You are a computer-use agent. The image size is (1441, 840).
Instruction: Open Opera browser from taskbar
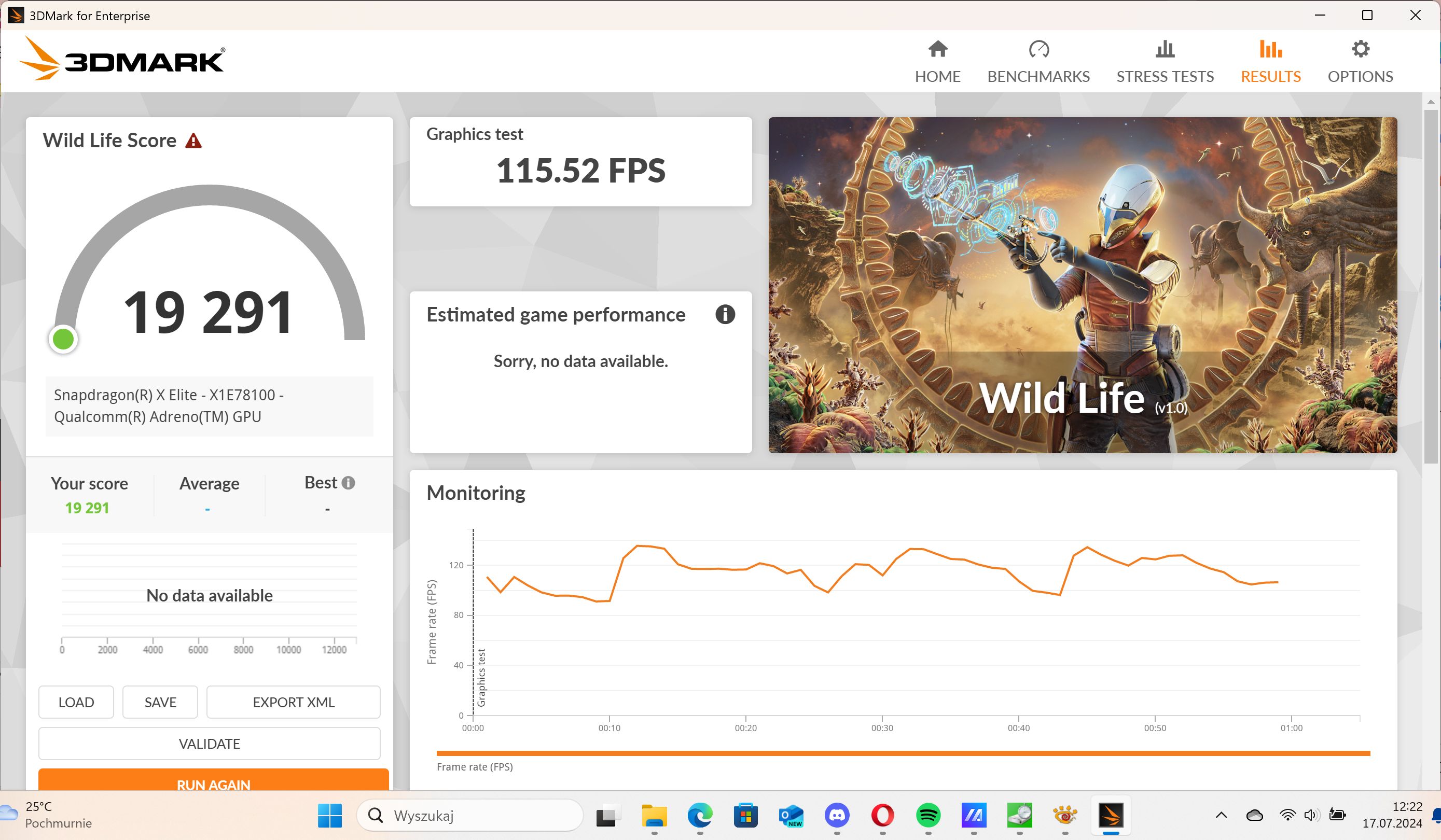tap(882, 816)
